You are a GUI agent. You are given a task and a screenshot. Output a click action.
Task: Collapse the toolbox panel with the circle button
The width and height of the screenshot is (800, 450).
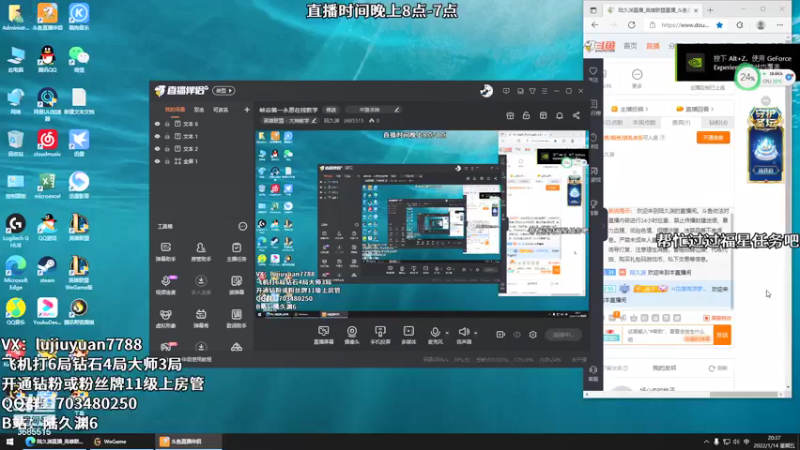click(x=242, y=227)
